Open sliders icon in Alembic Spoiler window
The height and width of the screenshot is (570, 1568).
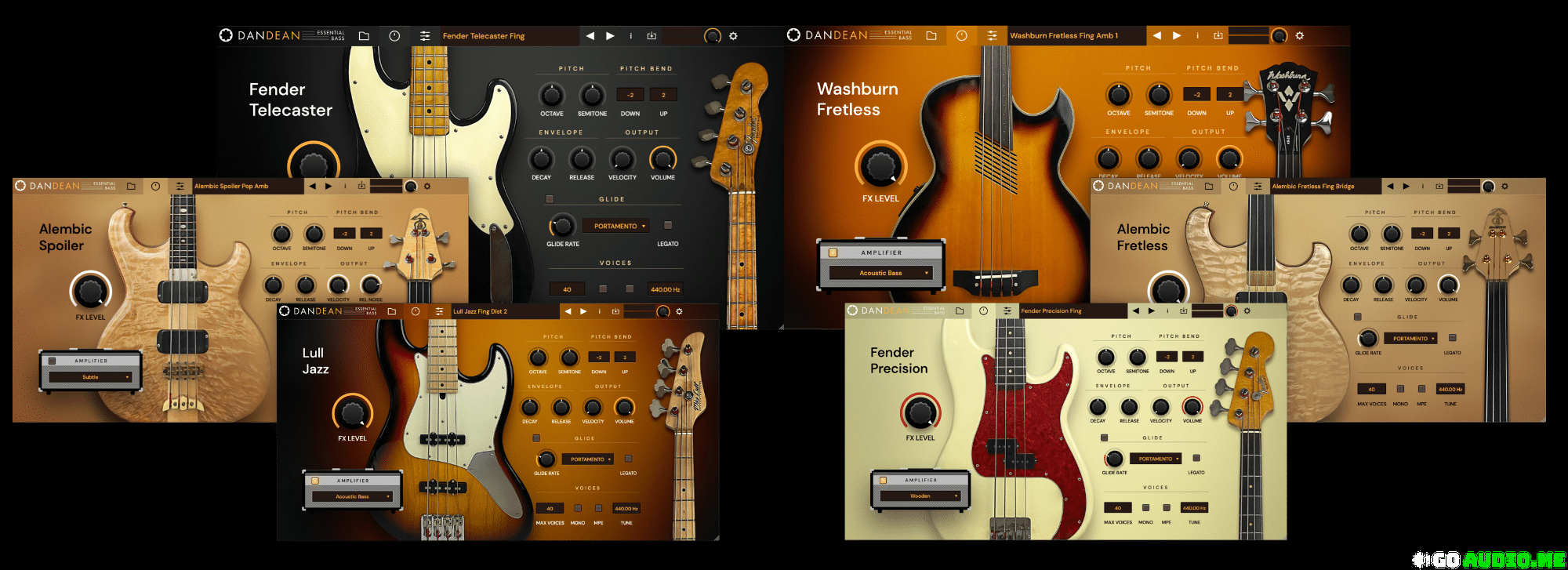pos(180,186)
